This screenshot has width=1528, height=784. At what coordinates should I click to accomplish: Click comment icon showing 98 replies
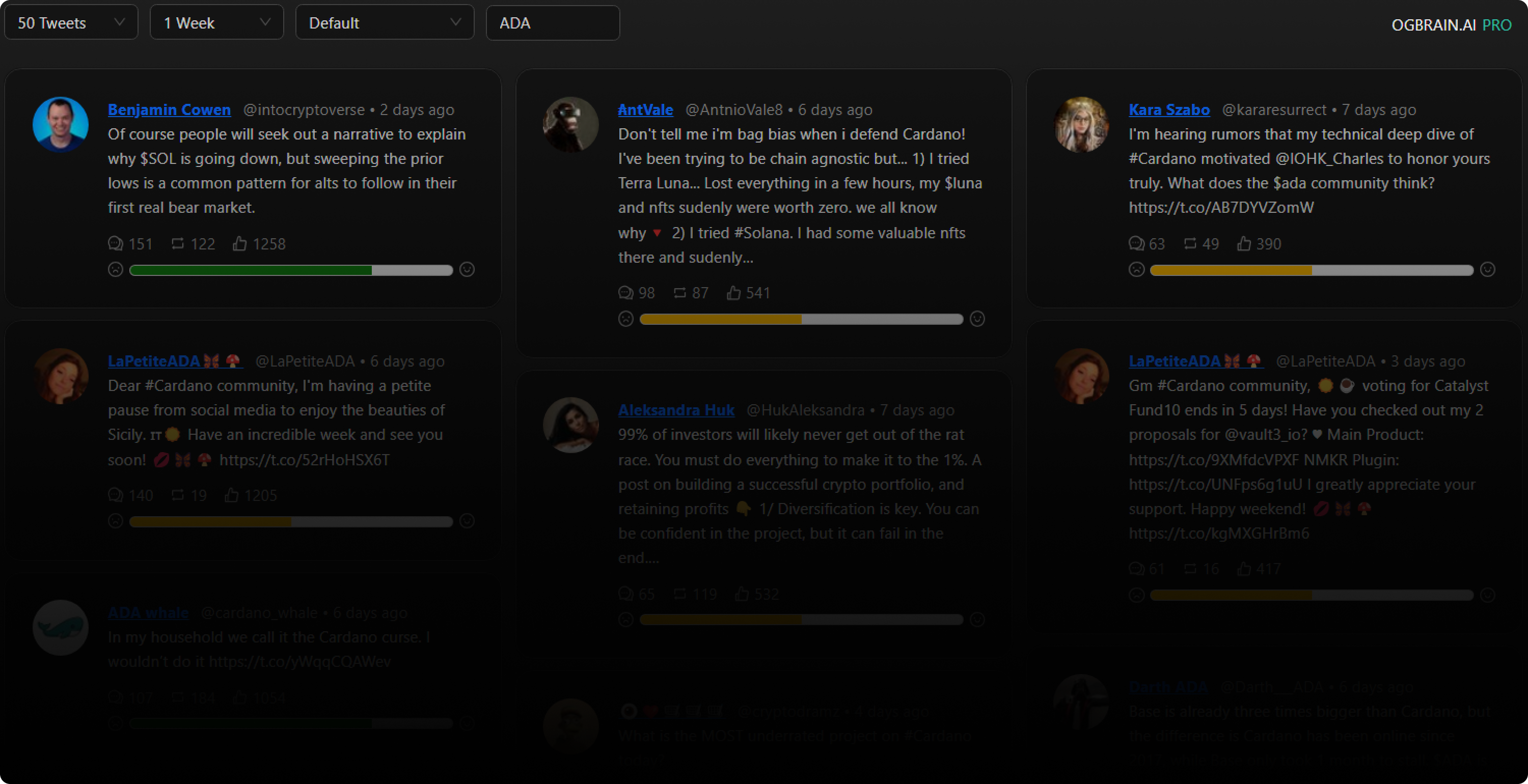625,293
